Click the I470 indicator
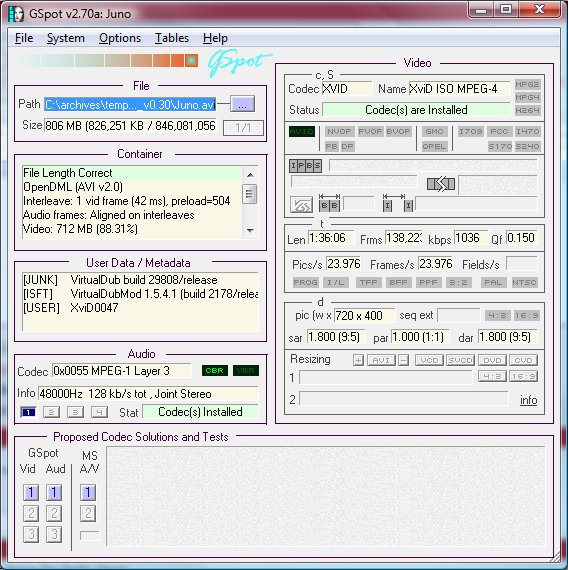This screenshot has width=568, height=570. click(527, 131)
